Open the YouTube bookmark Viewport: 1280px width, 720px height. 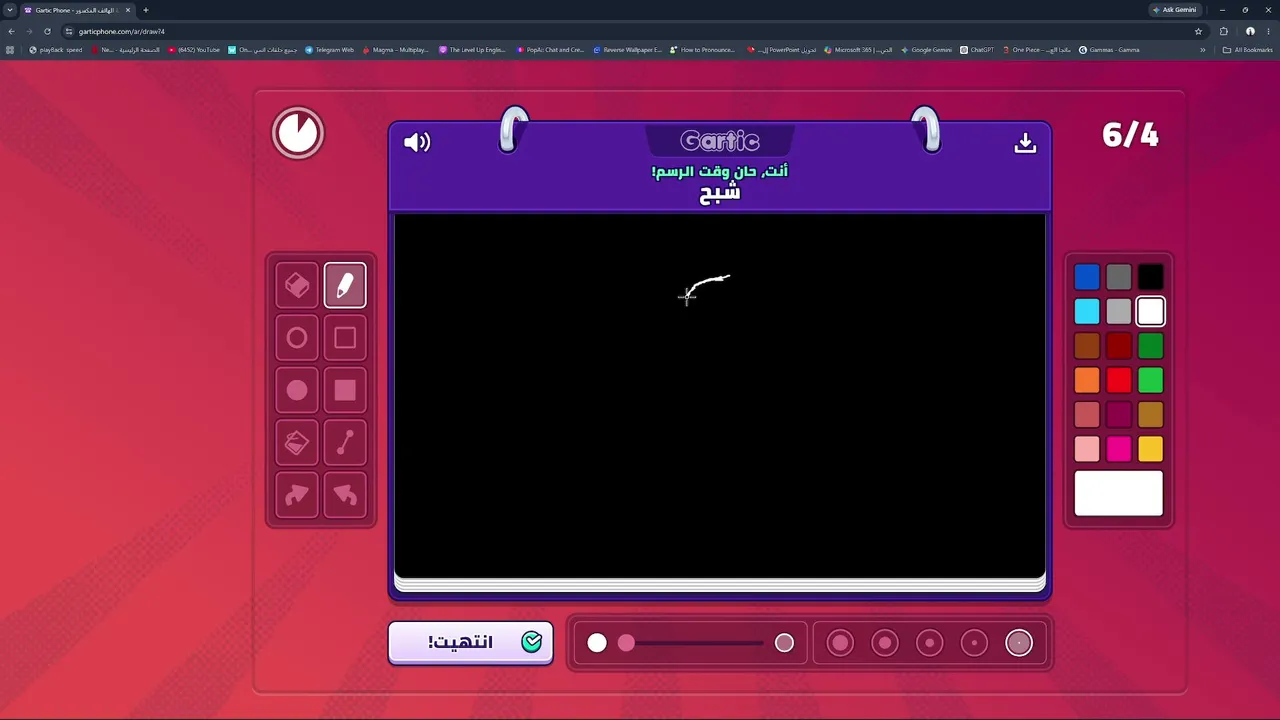194,50
